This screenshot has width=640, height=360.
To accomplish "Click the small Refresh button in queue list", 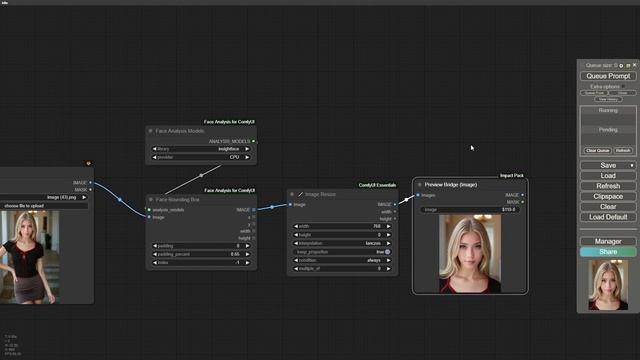I will point(623,151).
